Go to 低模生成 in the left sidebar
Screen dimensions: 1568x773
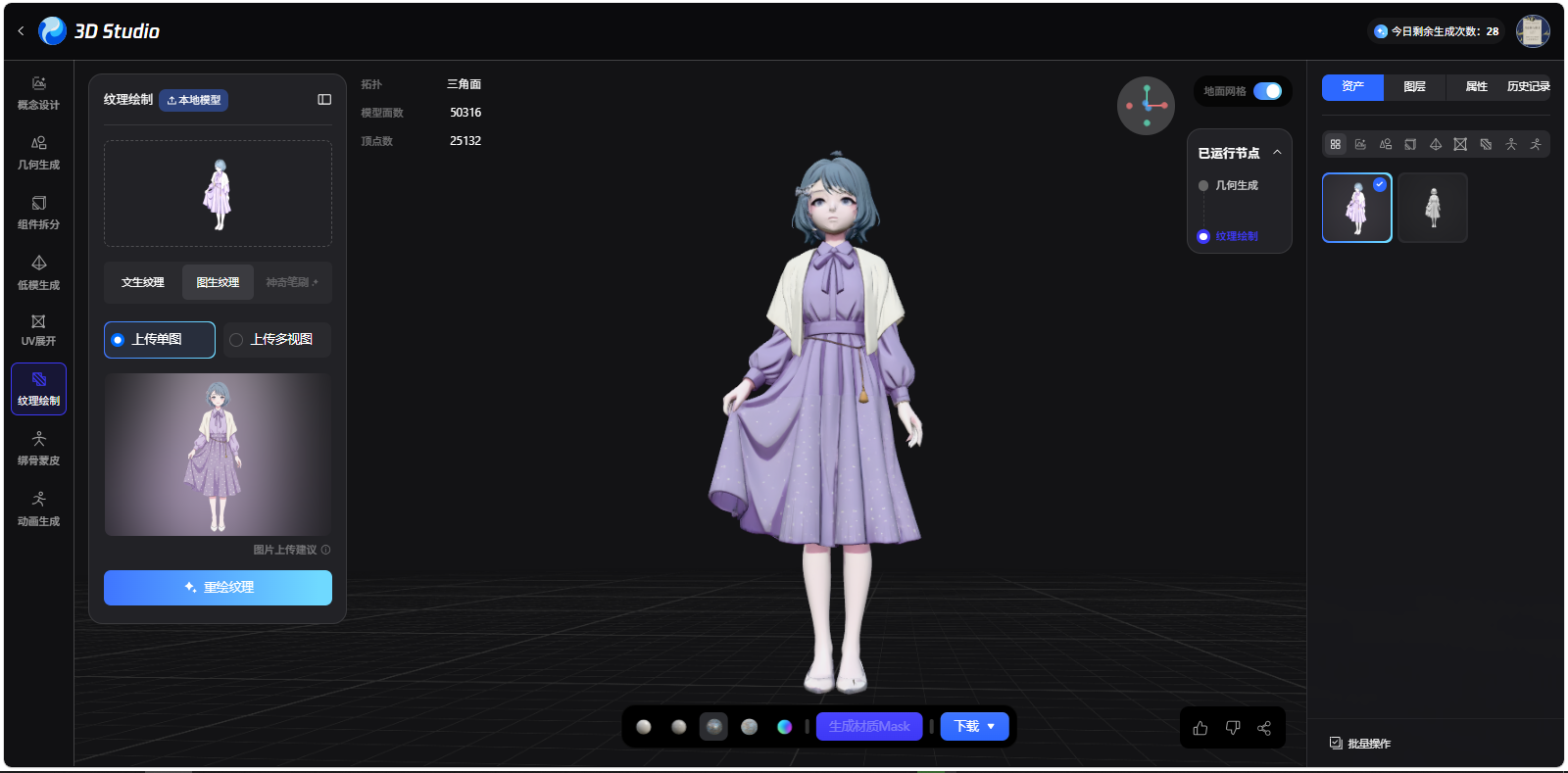coord(38,273)
